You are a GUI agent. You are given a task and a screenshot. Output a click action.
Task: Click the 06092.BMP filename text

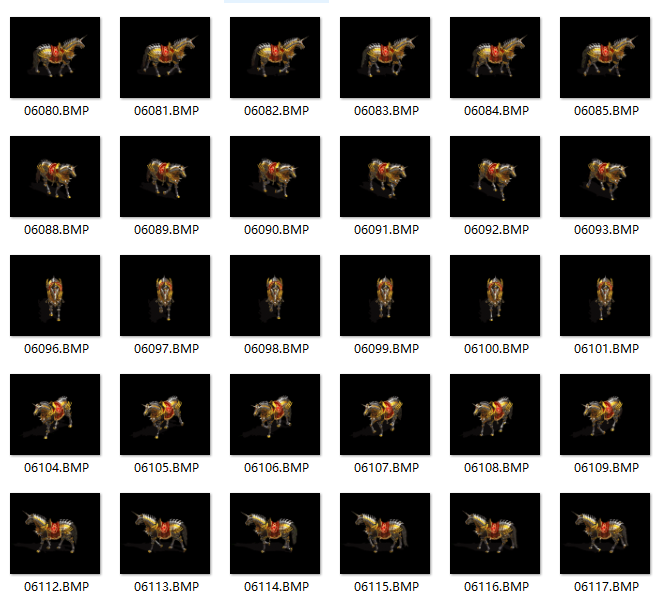[x=496, y=230]
